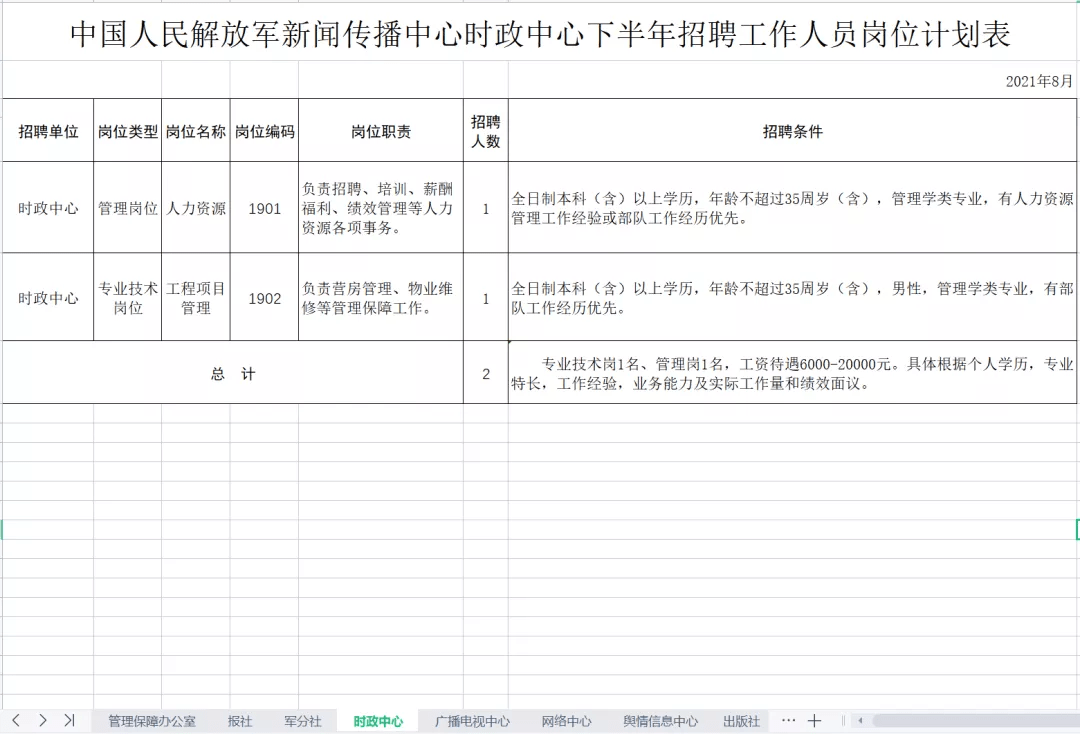This screenshot has height=734, width=1080.
Task: Select the 管理岗位 cell
Action: 127,207
